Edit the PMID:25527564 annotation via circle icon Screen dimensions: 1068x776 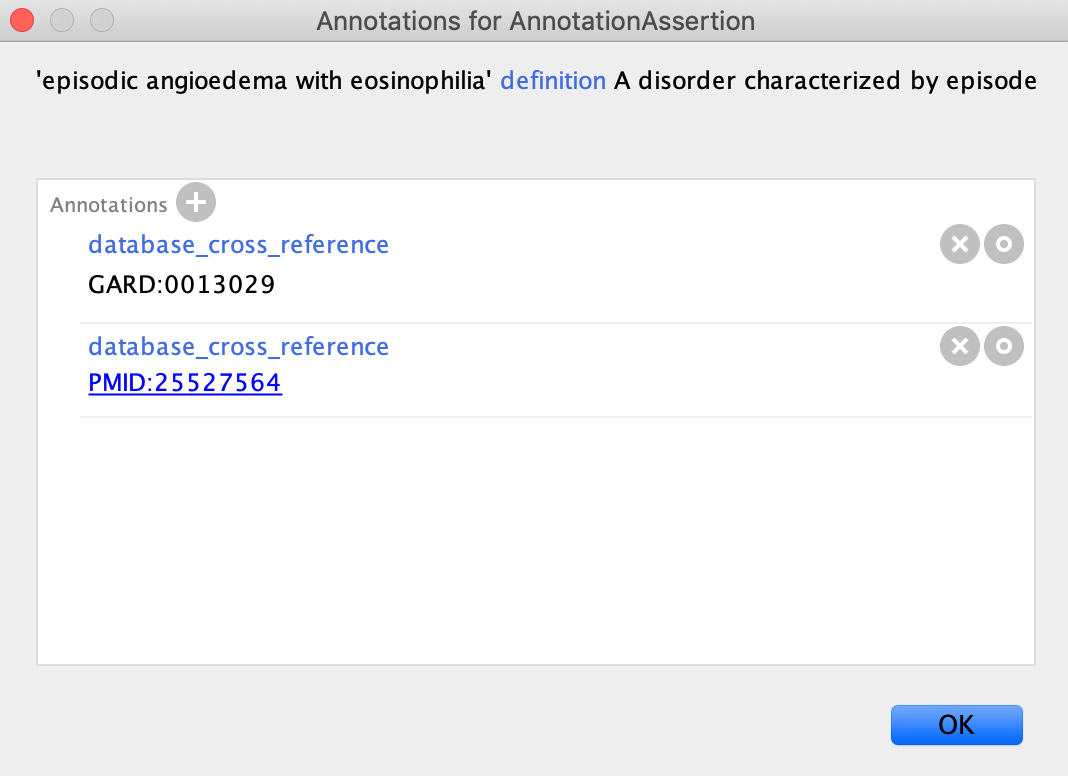click(1003, 346)
